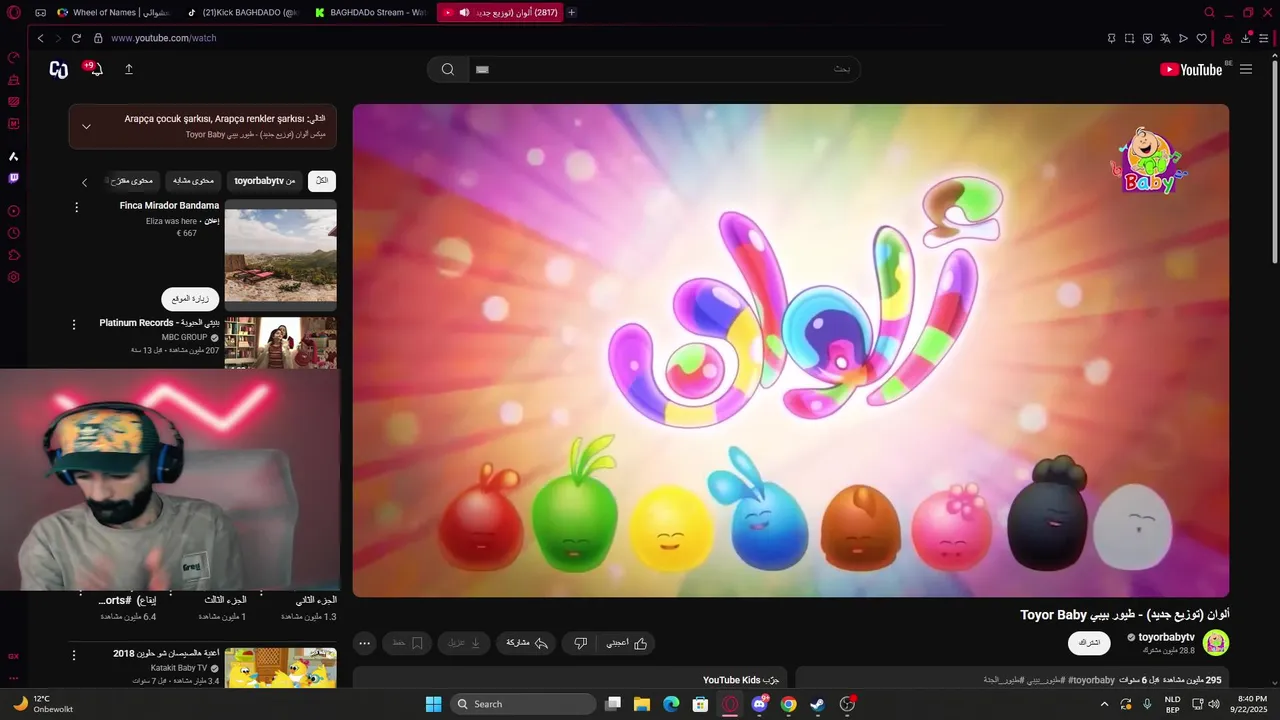Image resolution: width=1280 pixels, height=720 pixels.
Task: Show hidden system tray icons chevron
Action: click(x=1104, y=704)
